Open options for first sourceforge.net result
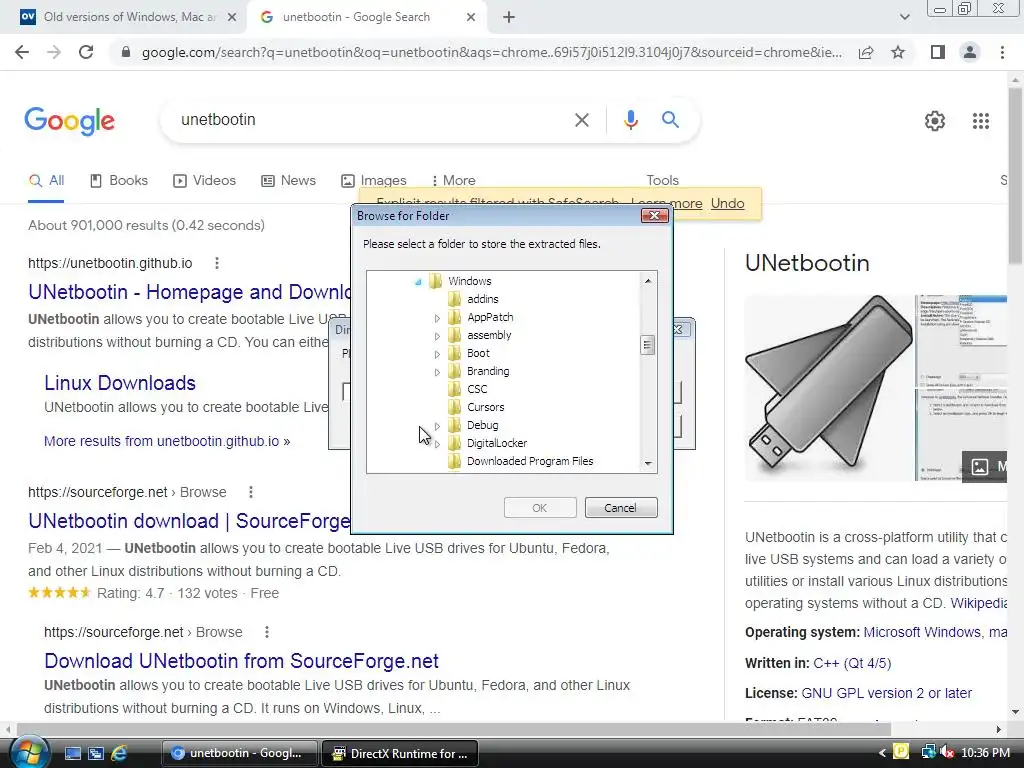 click(x=251, y=492)
